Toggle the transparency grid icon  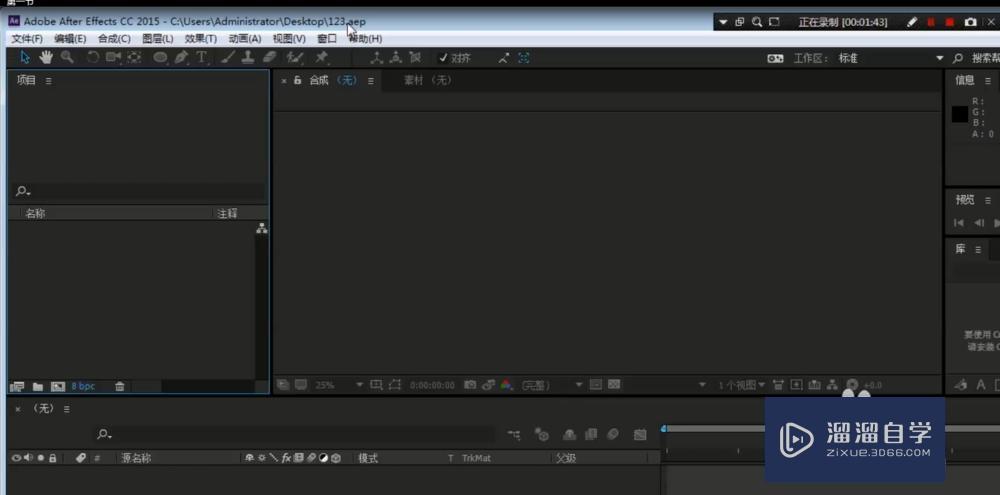coord(614,385)
